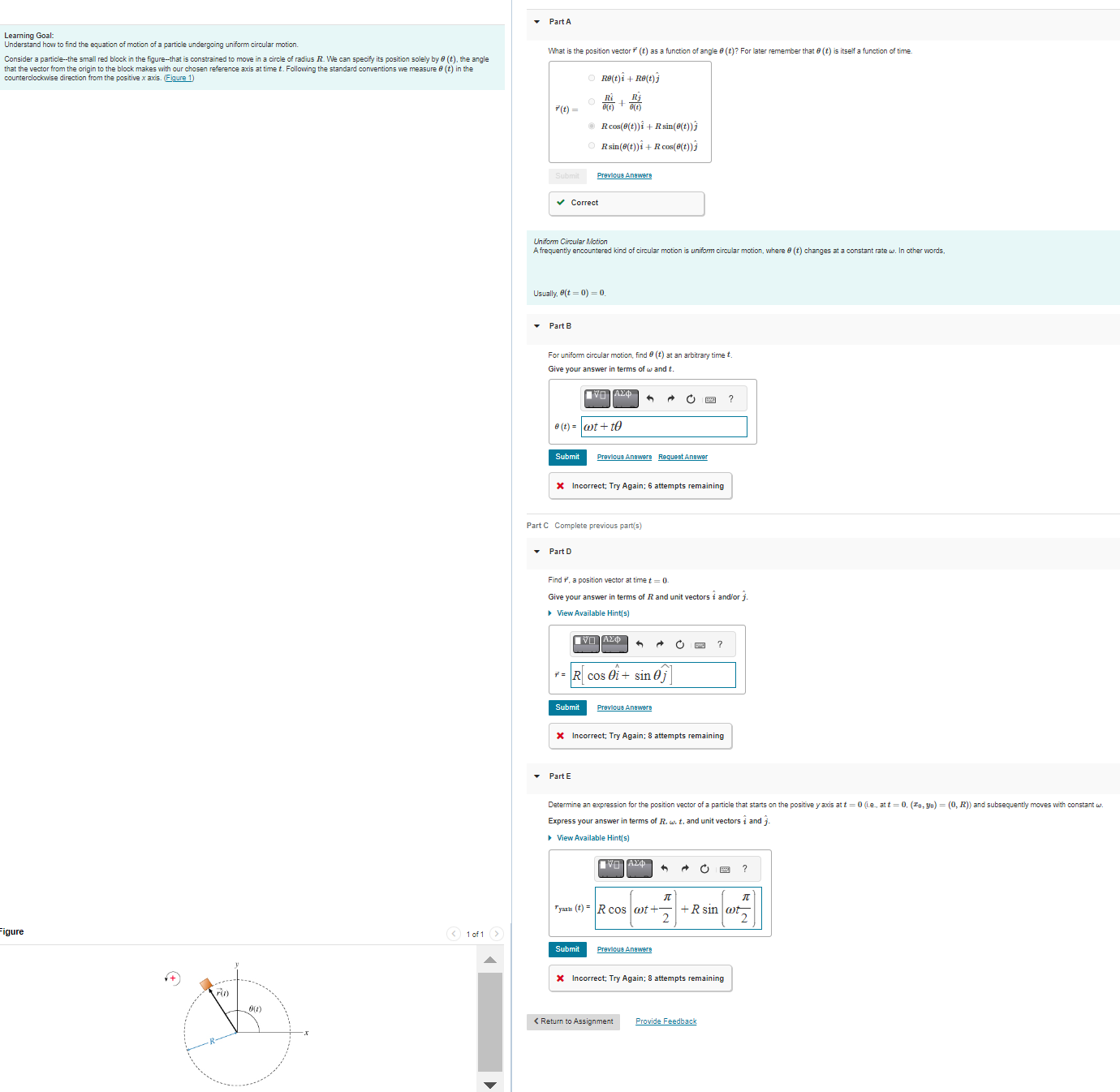Click the Greek letters palette in Part E

640,867
